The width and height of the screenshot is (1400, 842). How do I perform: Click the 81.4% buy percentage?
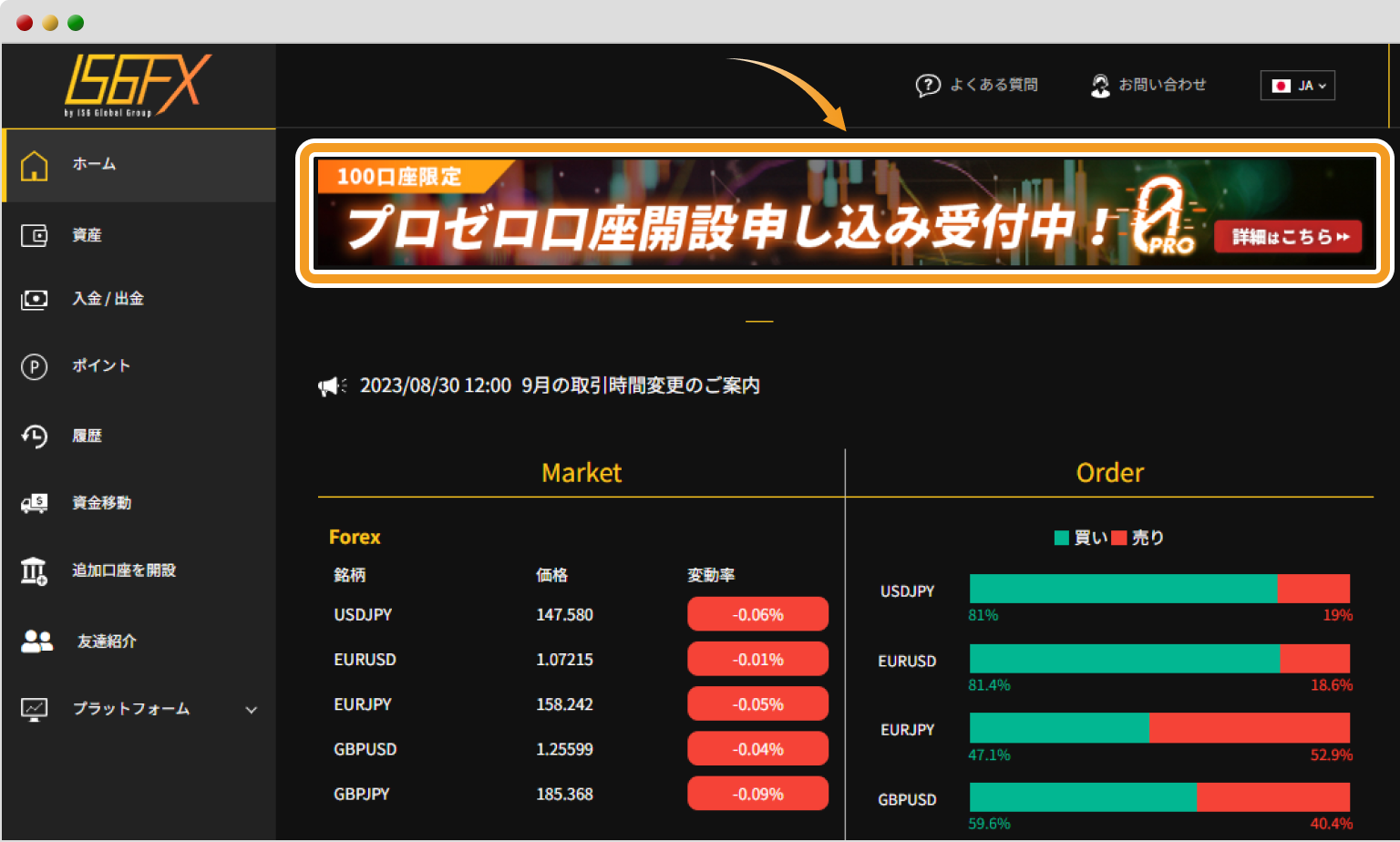989,685
